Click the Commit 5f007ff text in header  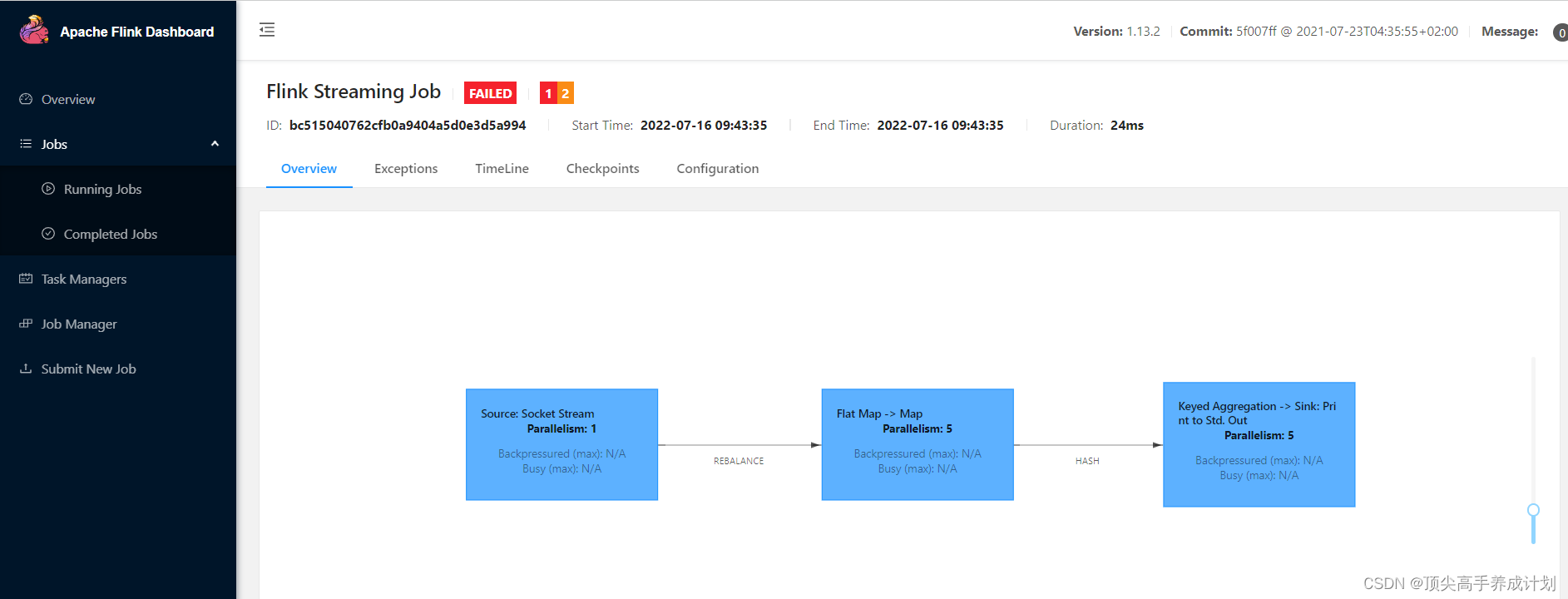click(x=1318, y=32)
